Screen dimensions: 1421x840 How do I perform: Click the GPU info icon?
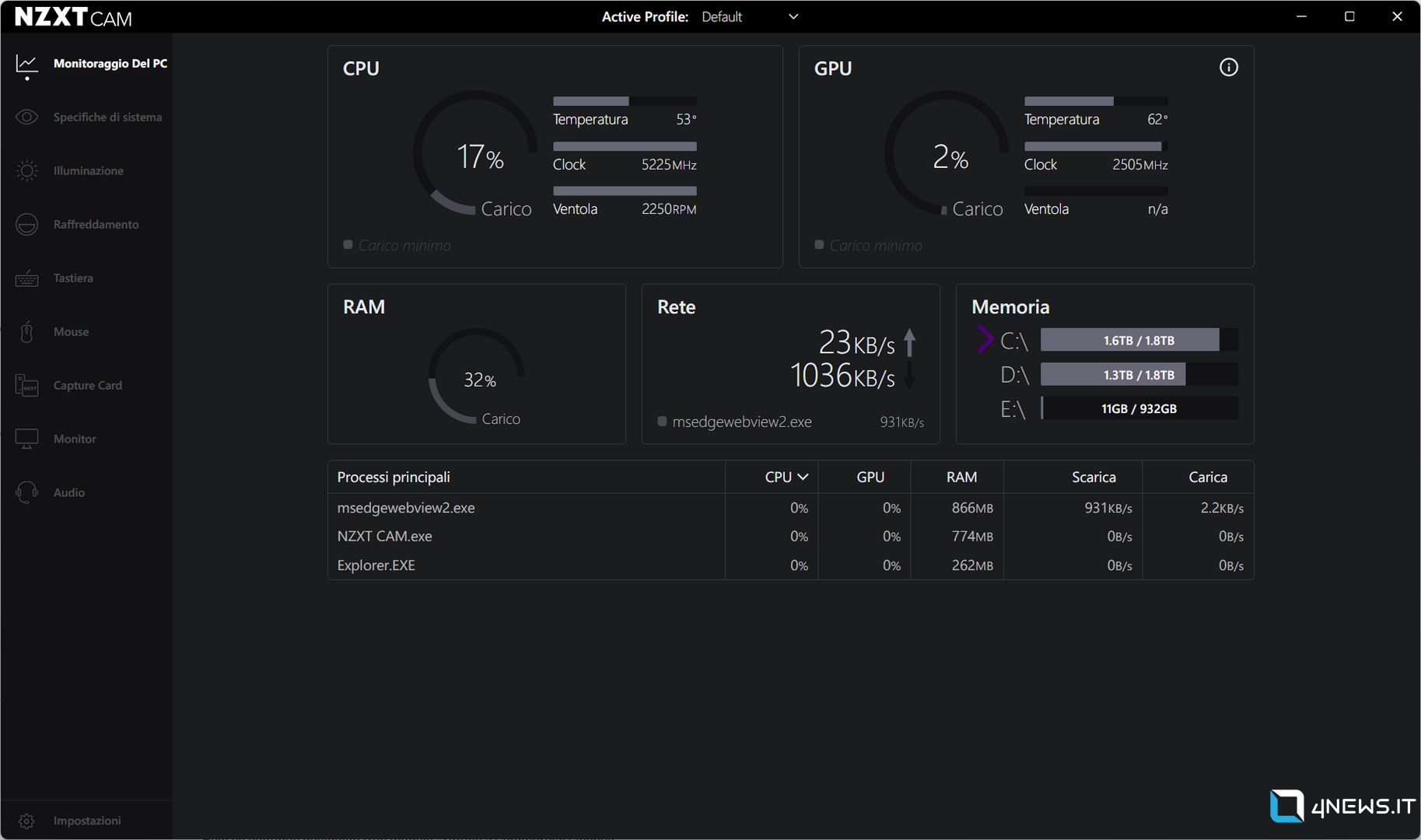pyautogui.click(x=1228, y=68)
